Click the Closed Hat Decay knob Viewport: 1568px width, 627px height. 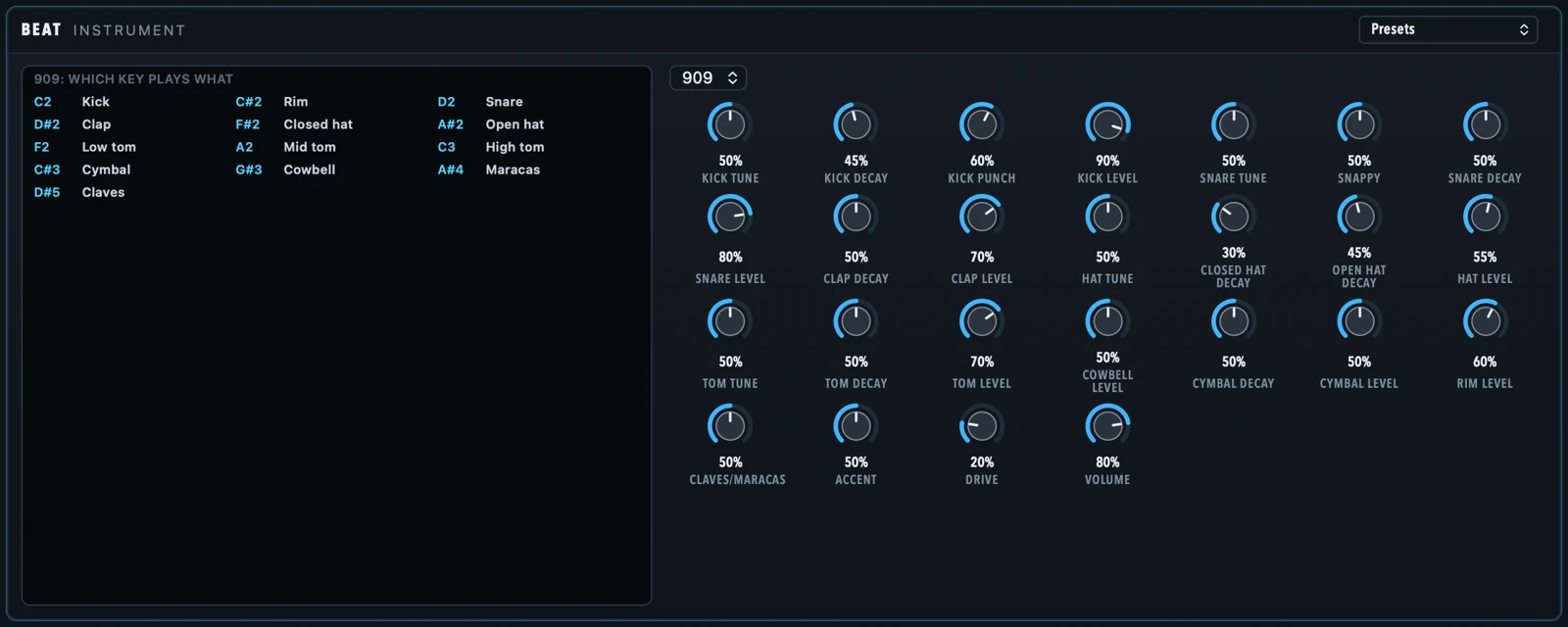pos(1233,217)
